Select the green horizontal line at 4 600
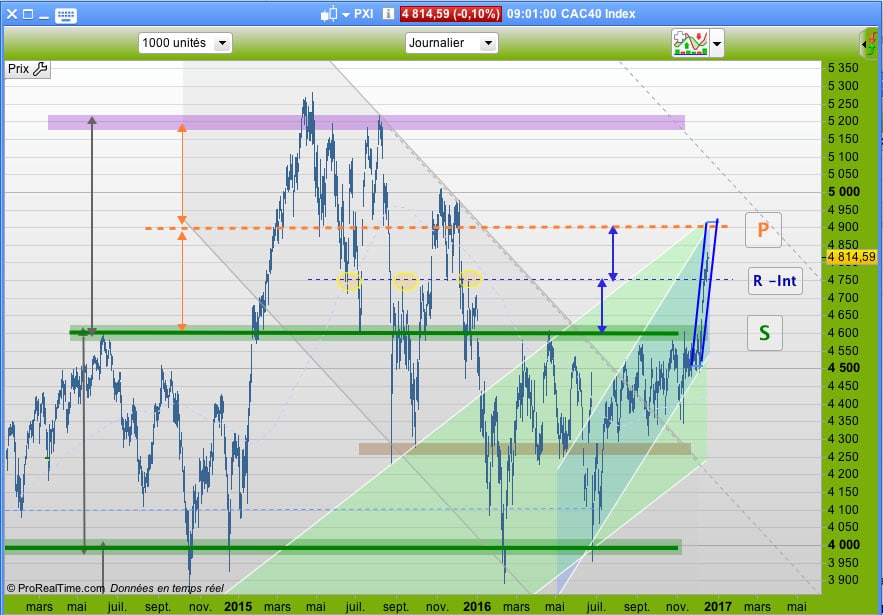Viewport: 883px width, 615px height. [374, 333]
